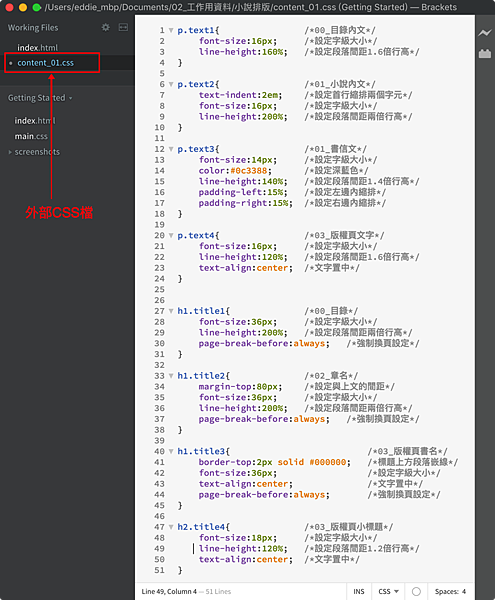
Task: Open Live Preview lightning icon
Action: 485,33
